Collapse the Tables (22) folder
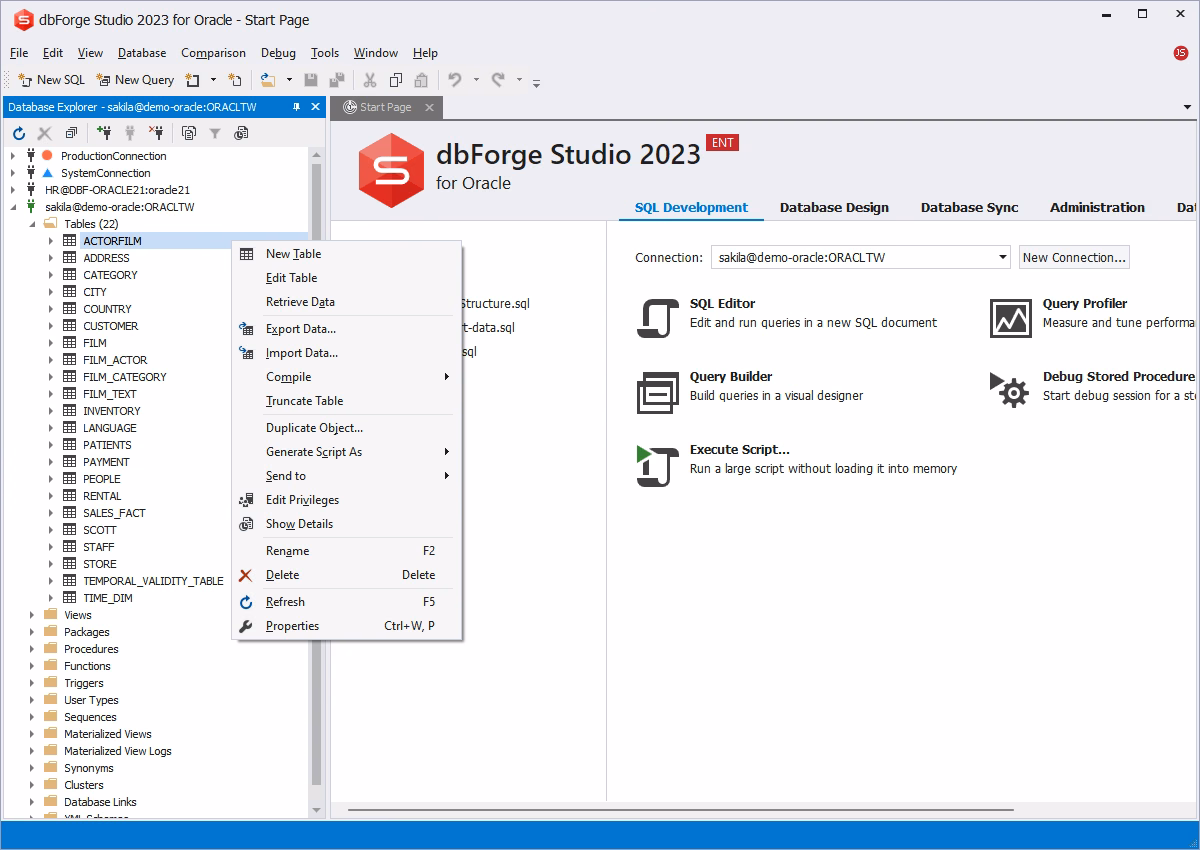 click(x=32, y=224)
